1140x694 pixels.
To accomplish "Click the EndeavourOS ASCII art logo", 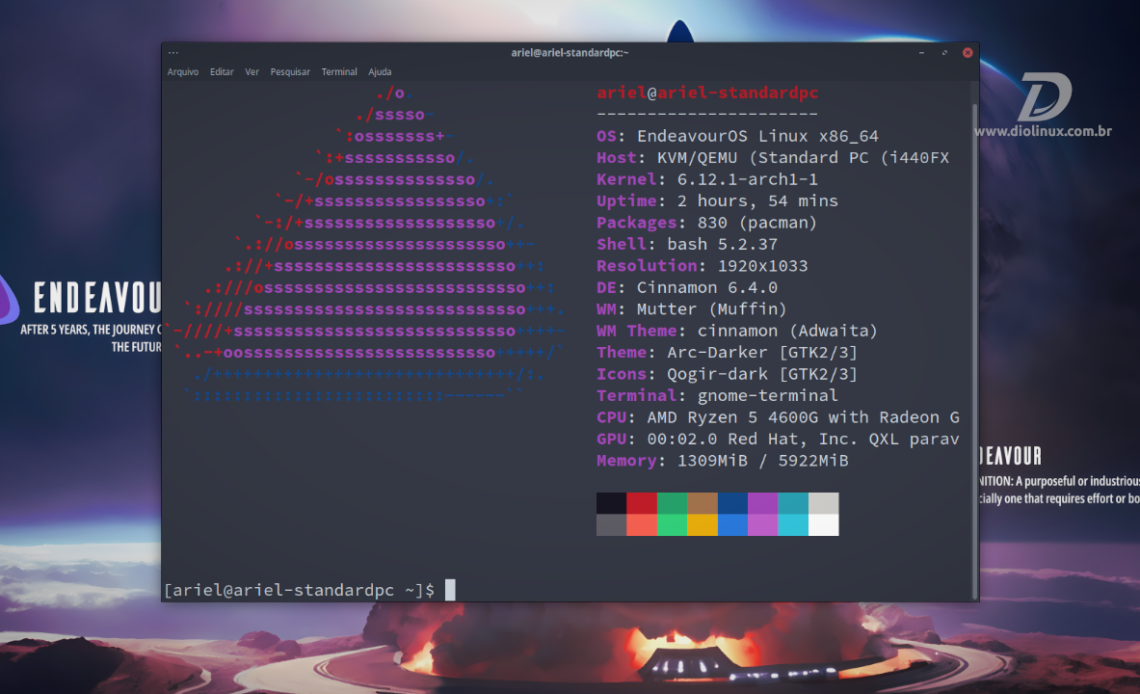I will (365, 244).
